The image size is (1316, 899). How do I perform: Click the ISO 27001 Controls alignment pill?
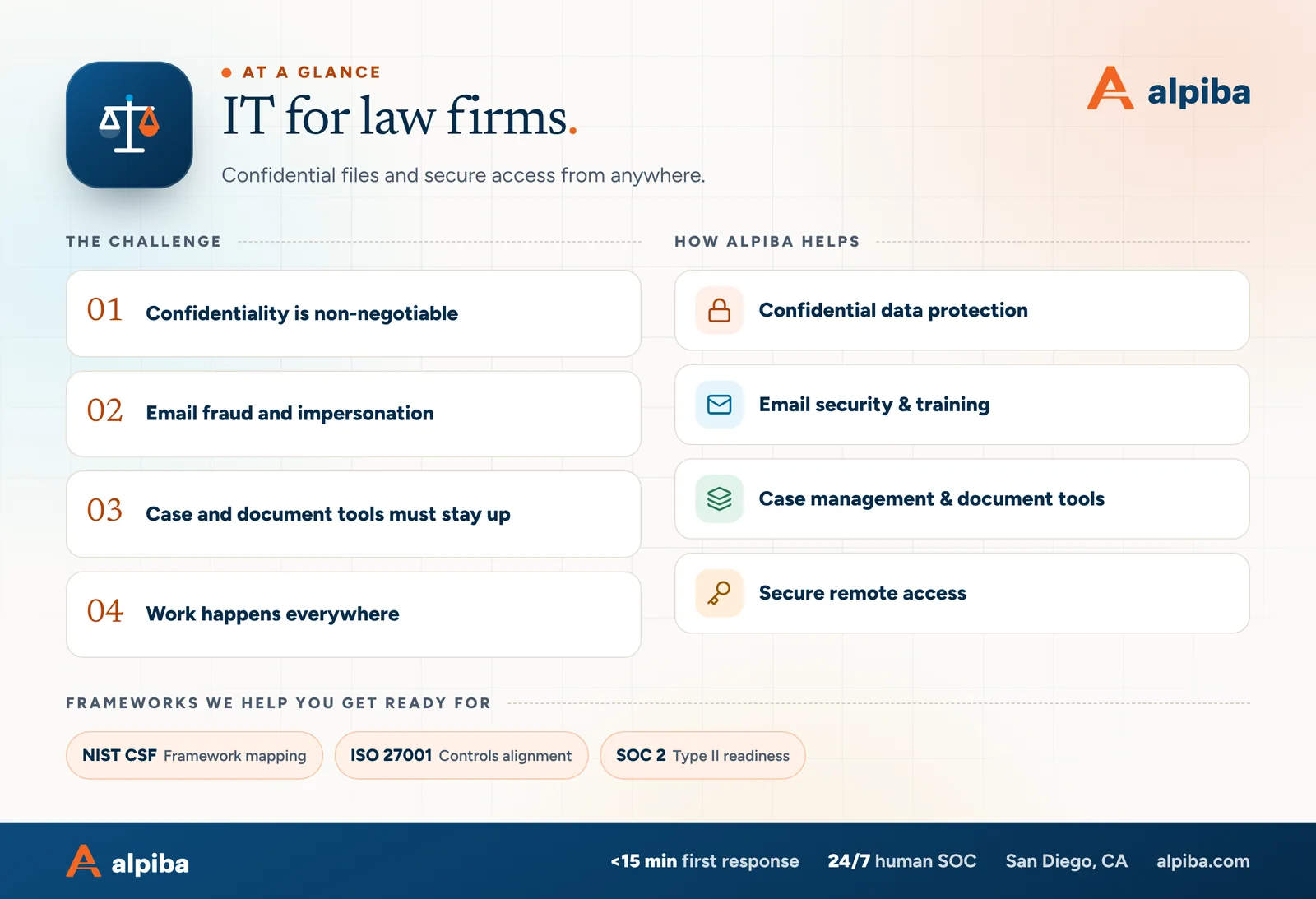(461, 755)
